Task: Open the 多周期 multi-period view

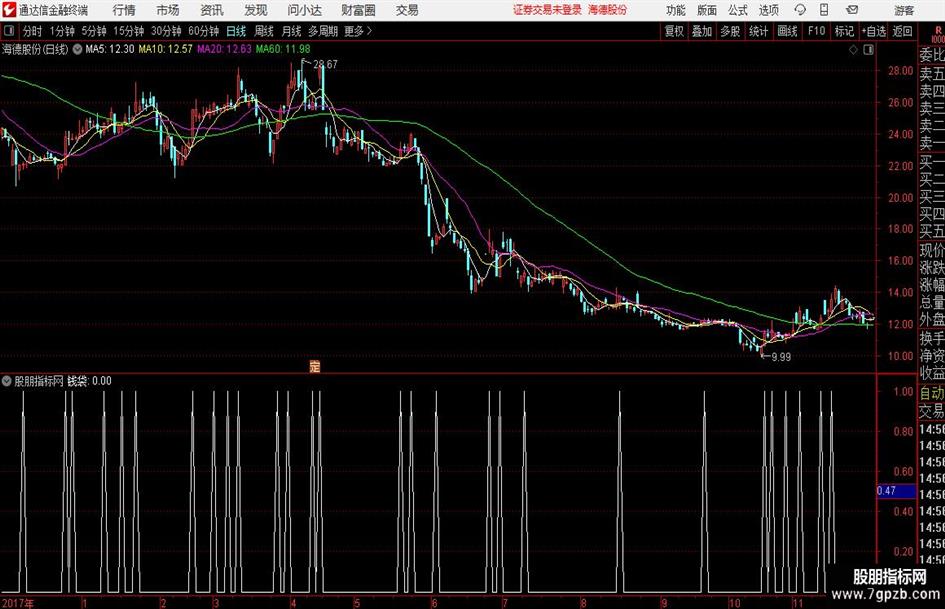Action: tap(323, 31)
